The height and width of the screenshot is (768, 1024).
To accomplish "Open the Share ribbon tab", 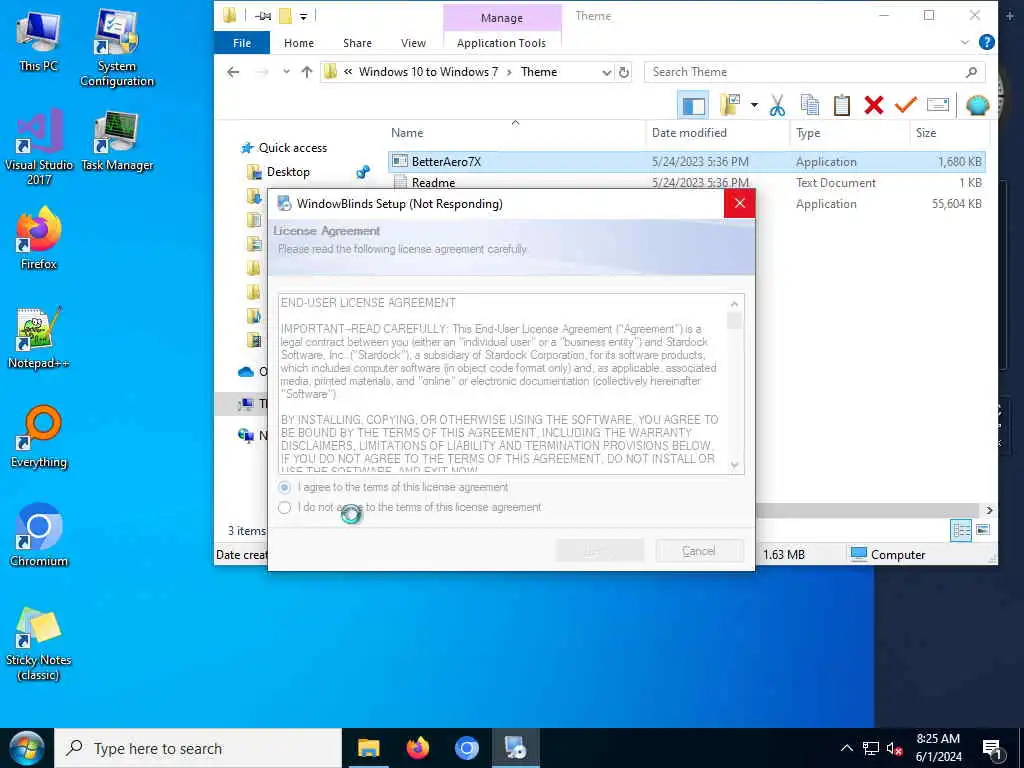I will 357,42.
